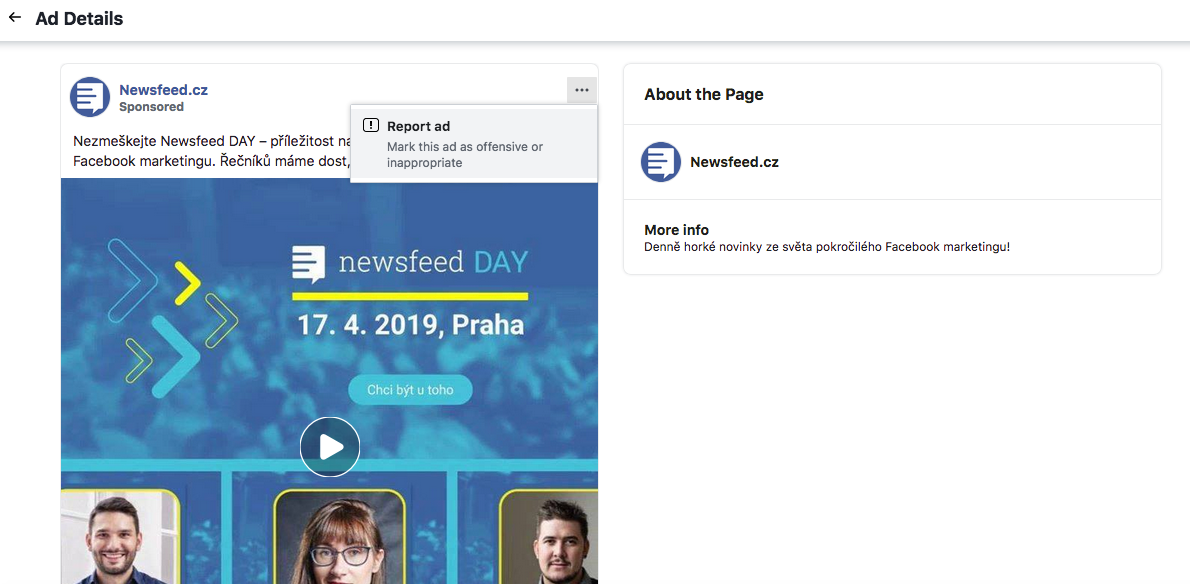The width and height of the screenshot is (1190, 584).
Task: Click the ad text starting 'Nezmeškejte Newsfeed DAY'
Action: [212, 150]
